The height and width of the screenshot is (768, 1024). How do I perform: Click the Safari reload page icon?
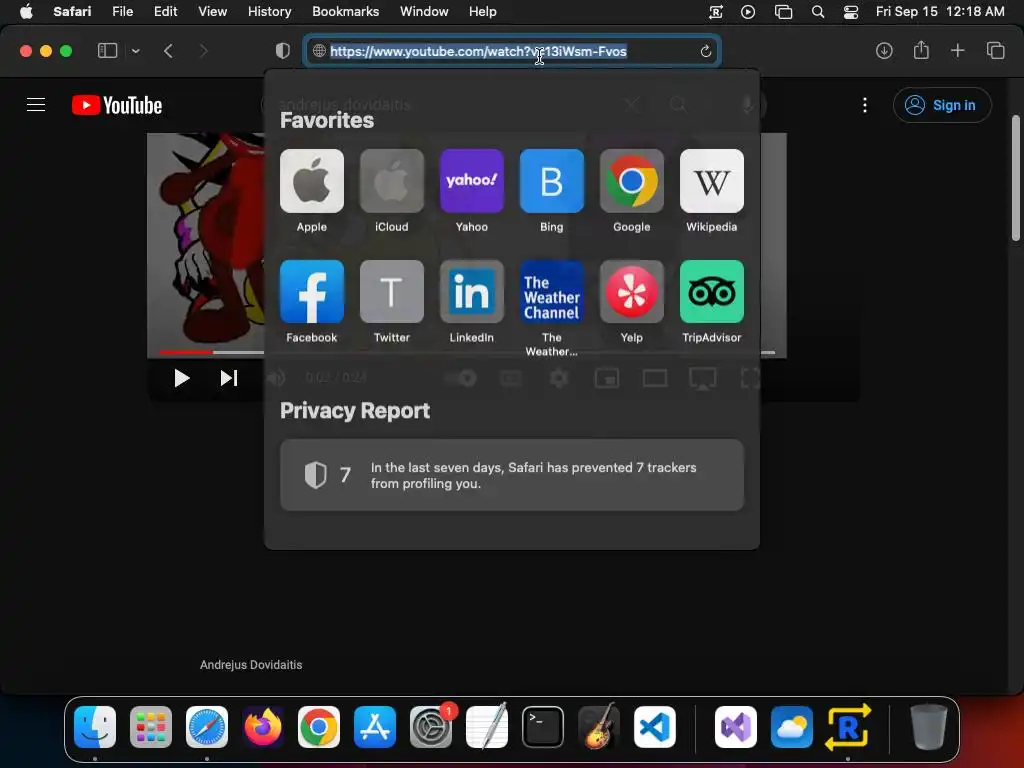pyautogui.click(x=705, y=51)
